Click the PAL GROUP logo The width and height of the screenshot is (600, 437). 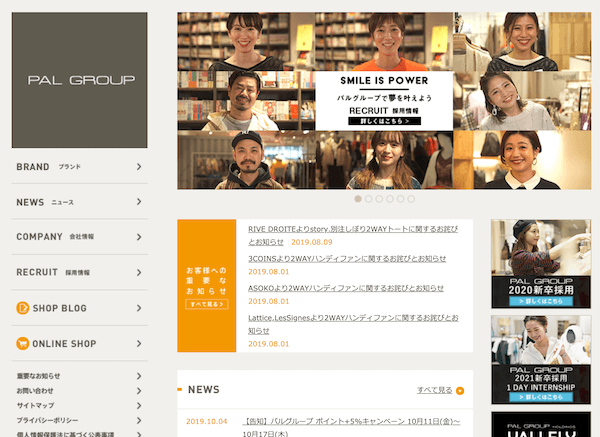[80, 80]
